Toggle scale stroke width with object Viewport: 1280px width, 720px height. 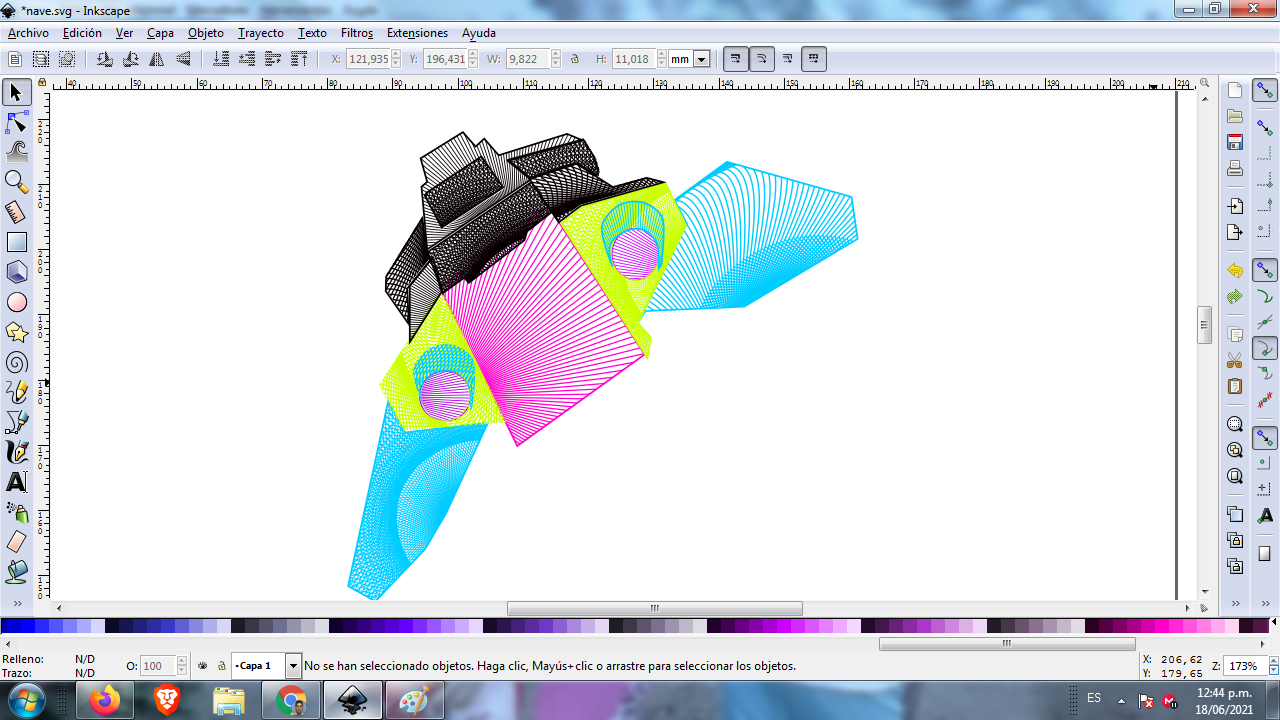click(x=736, y=59)
